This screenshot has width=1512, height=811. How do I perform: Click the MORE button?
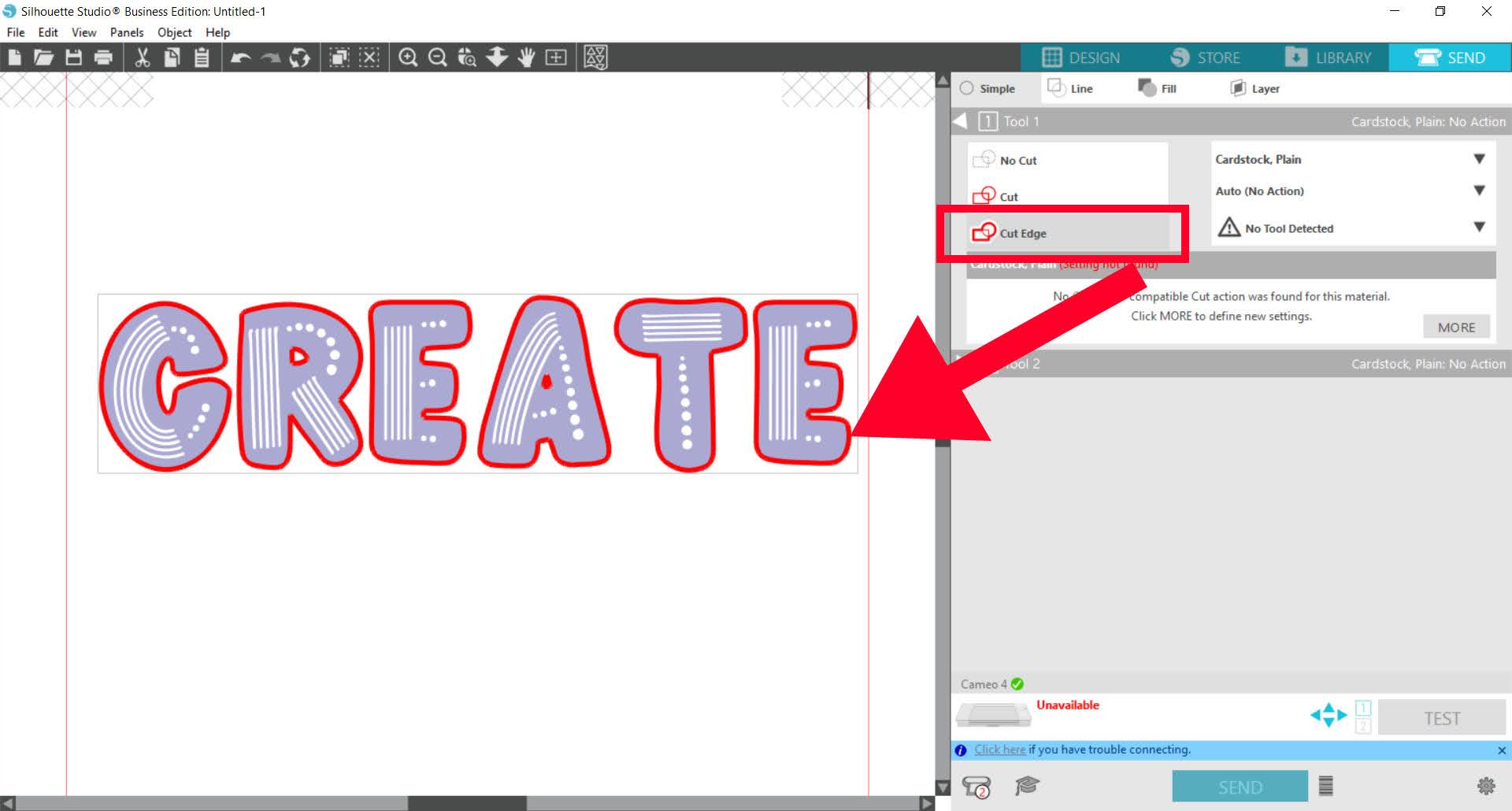[x=1456, y=327]
